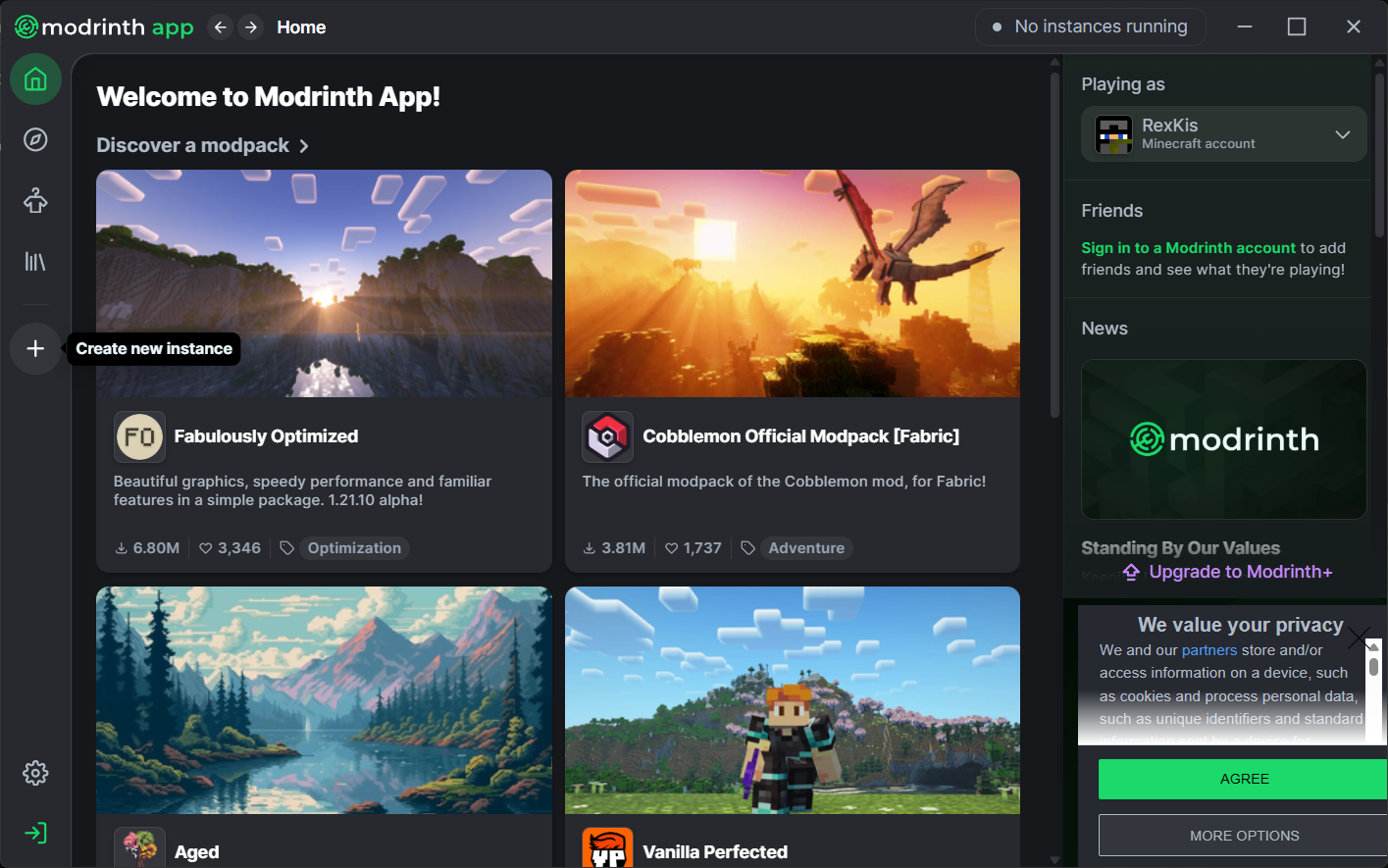Go forward with the right arrow
The height and width of the screenshot is (868, 1388).
(251, 27)
